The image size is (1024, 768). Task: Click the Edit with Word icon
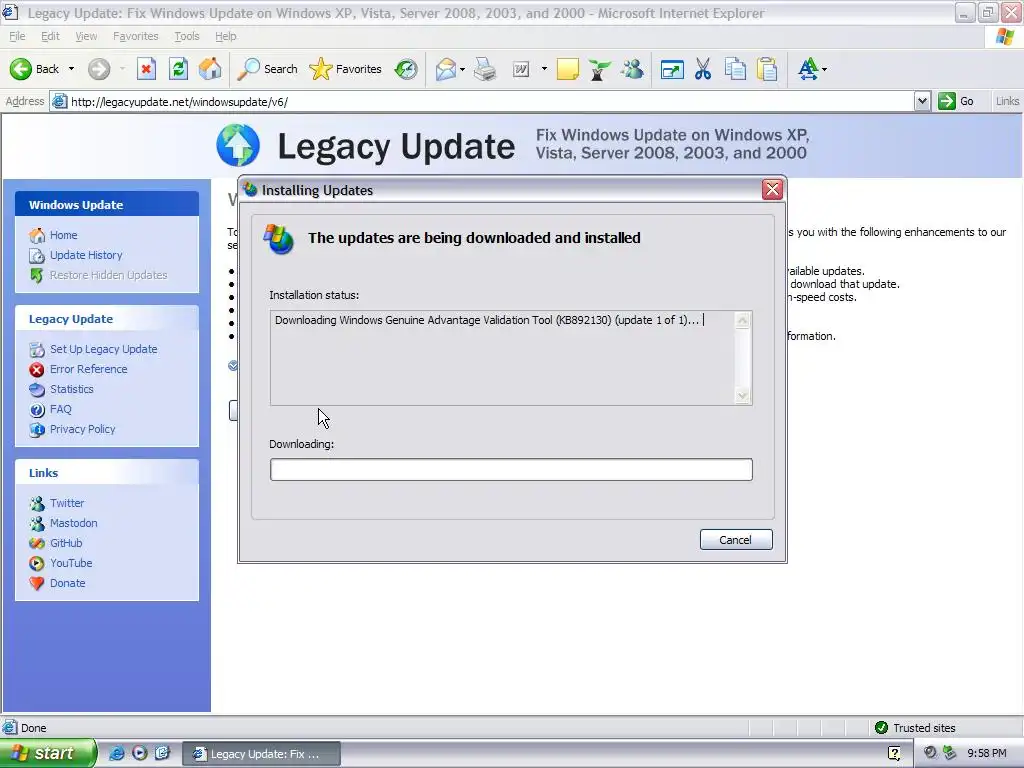521,69
